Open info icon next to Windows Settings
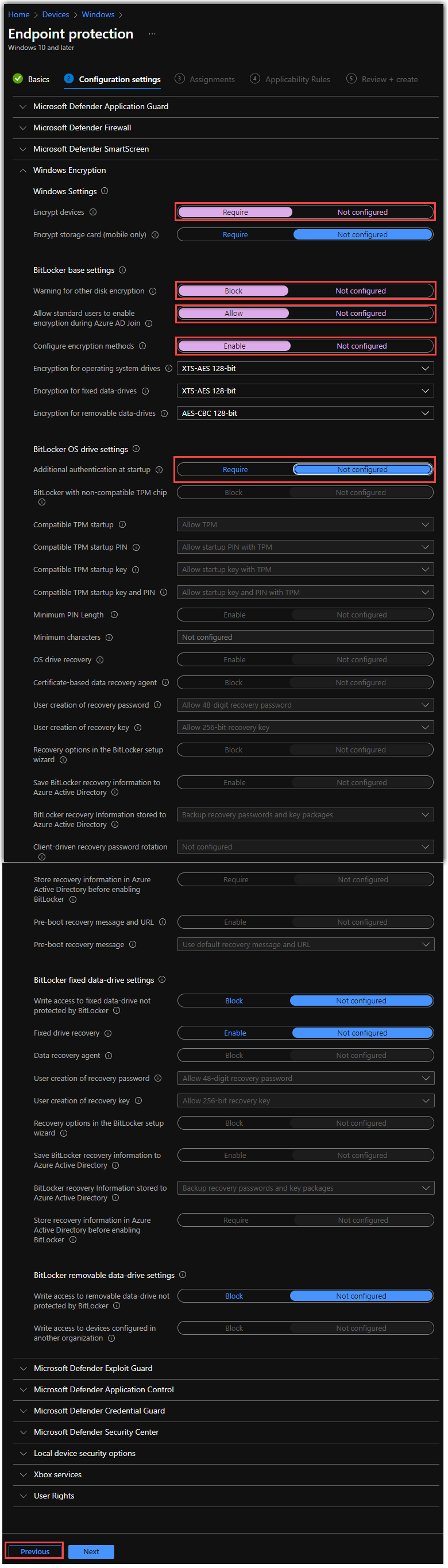Image resolution: width=448 pixels, height=1568 pixels. pos(105,191)
